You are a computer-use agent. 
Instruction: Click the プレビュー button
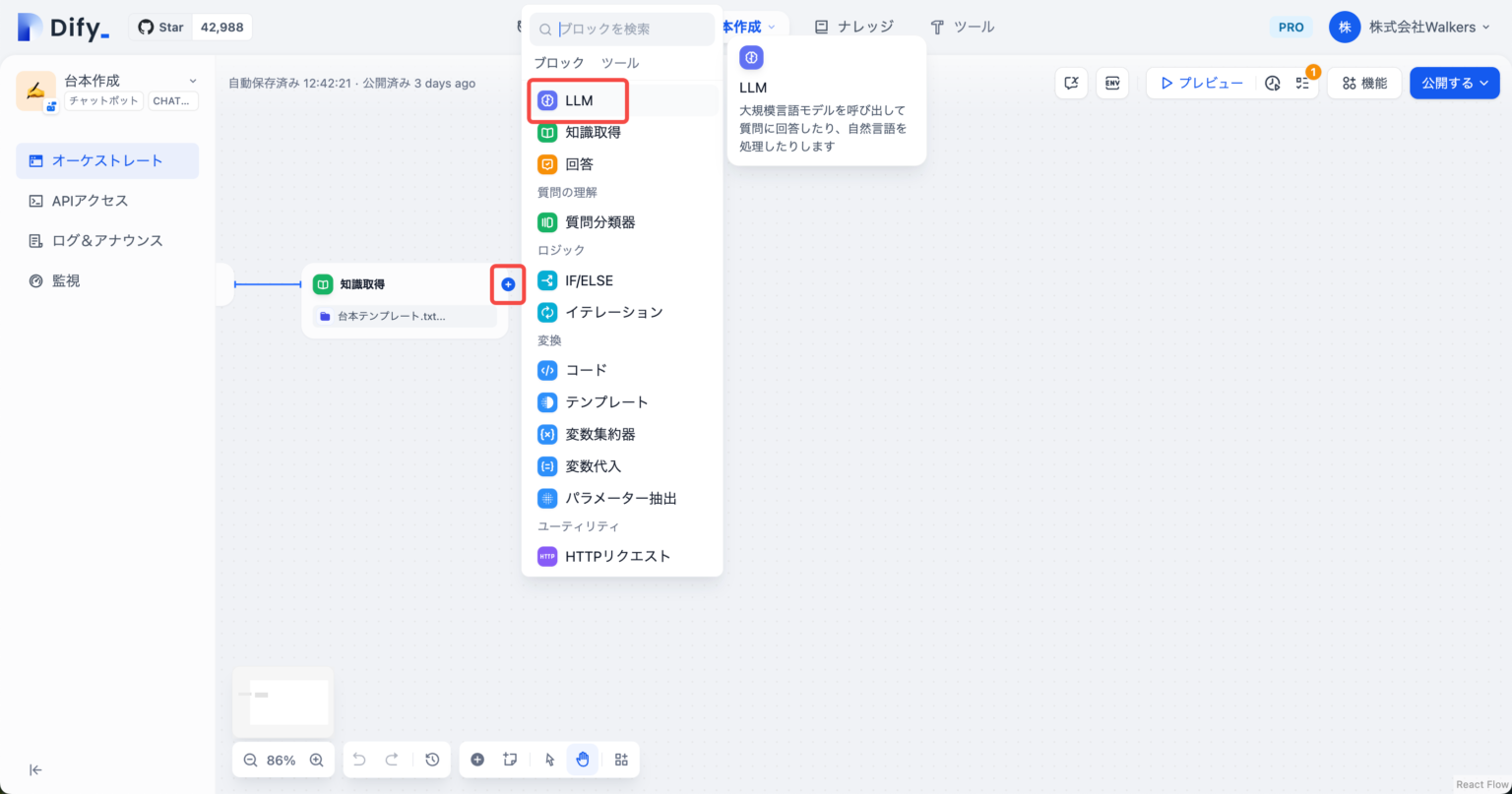coord(1201,84)
